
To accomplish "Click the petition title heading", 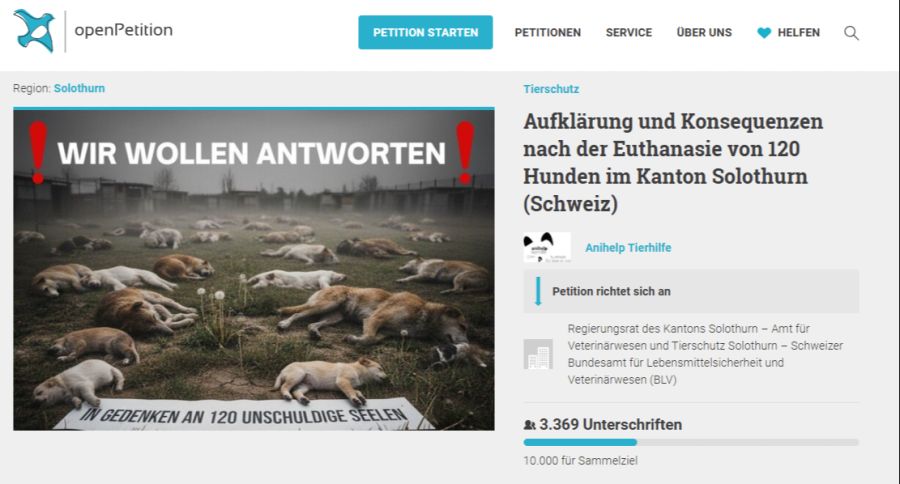I will [673, 162].
